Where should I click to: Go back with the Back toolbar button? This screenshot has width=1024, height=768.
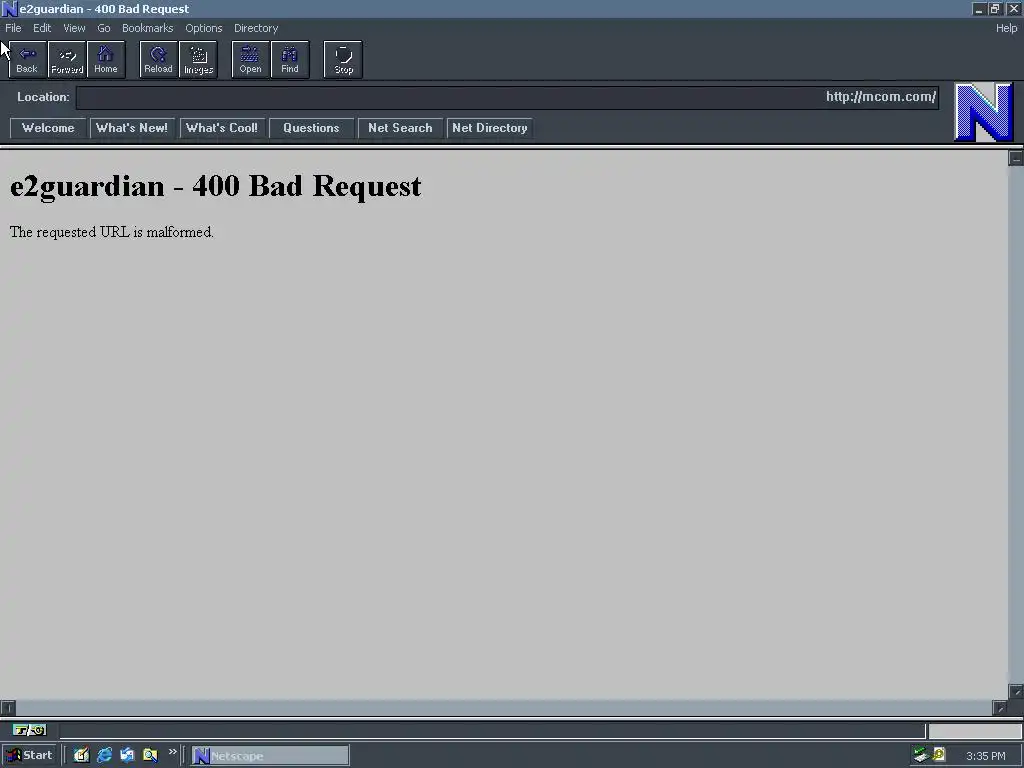point(27,60)
